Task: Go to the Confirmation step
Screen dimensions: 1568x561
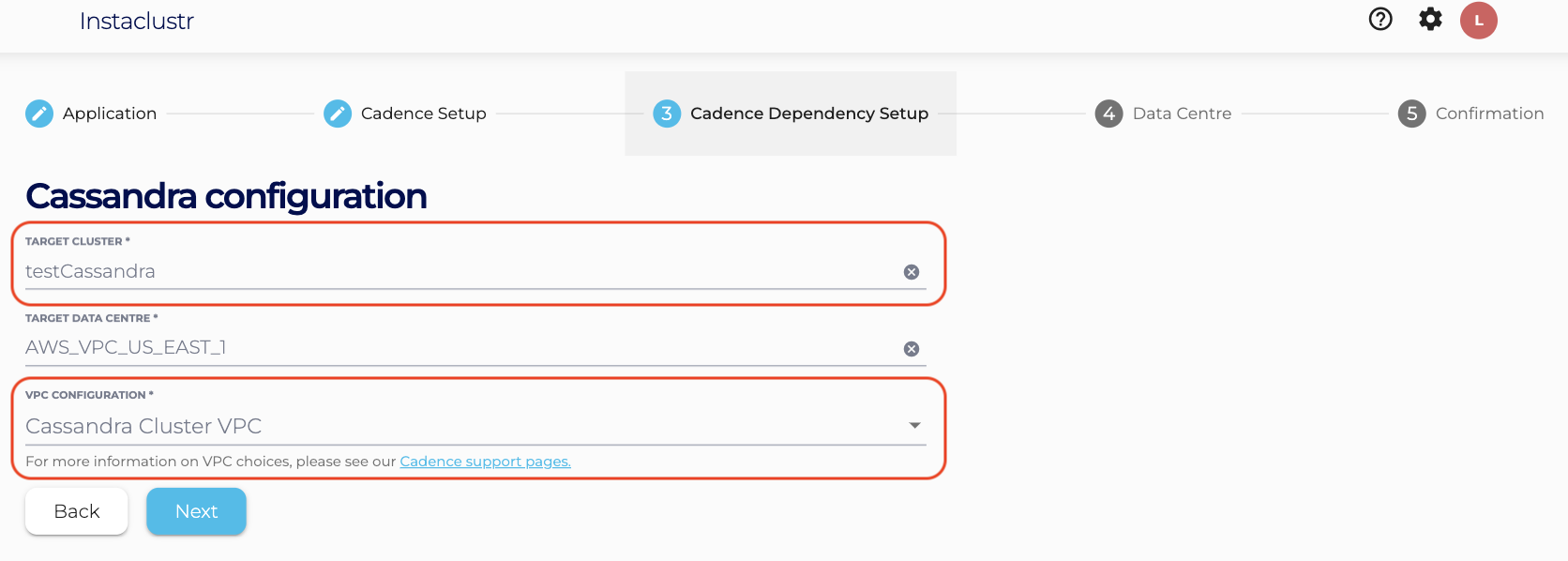Action: click(1489, 114)
